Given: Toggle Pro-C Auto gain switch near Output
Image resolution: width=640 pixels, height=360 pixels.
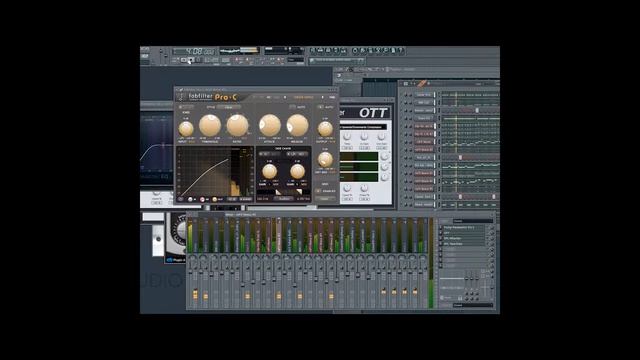Looking at the screenshot, I should tap(320, 107).
